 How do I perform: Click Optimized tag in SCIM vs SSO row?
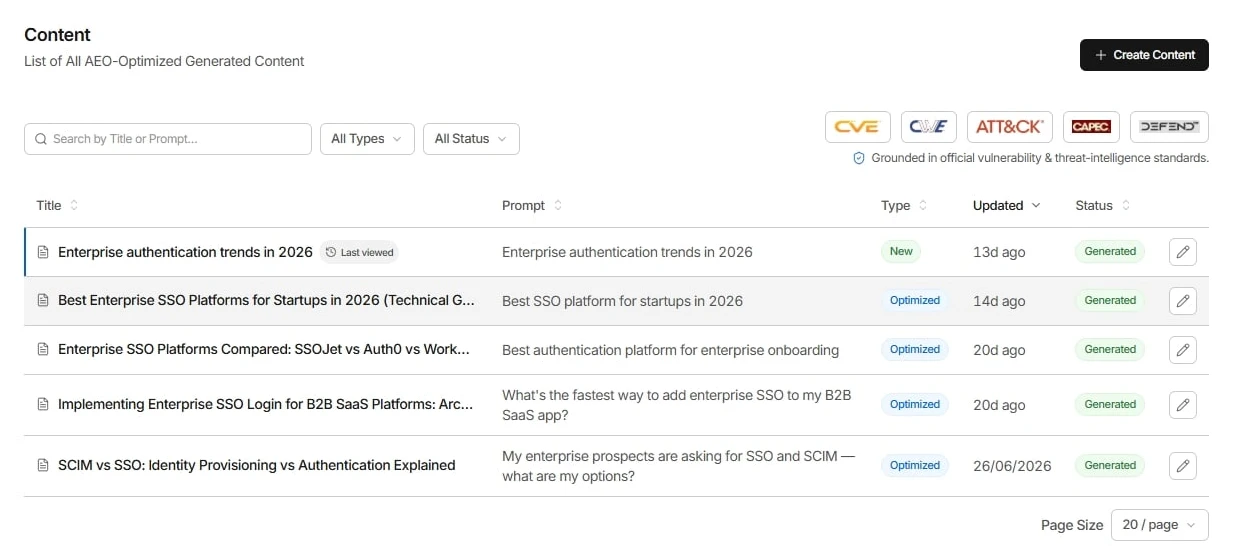915,465
